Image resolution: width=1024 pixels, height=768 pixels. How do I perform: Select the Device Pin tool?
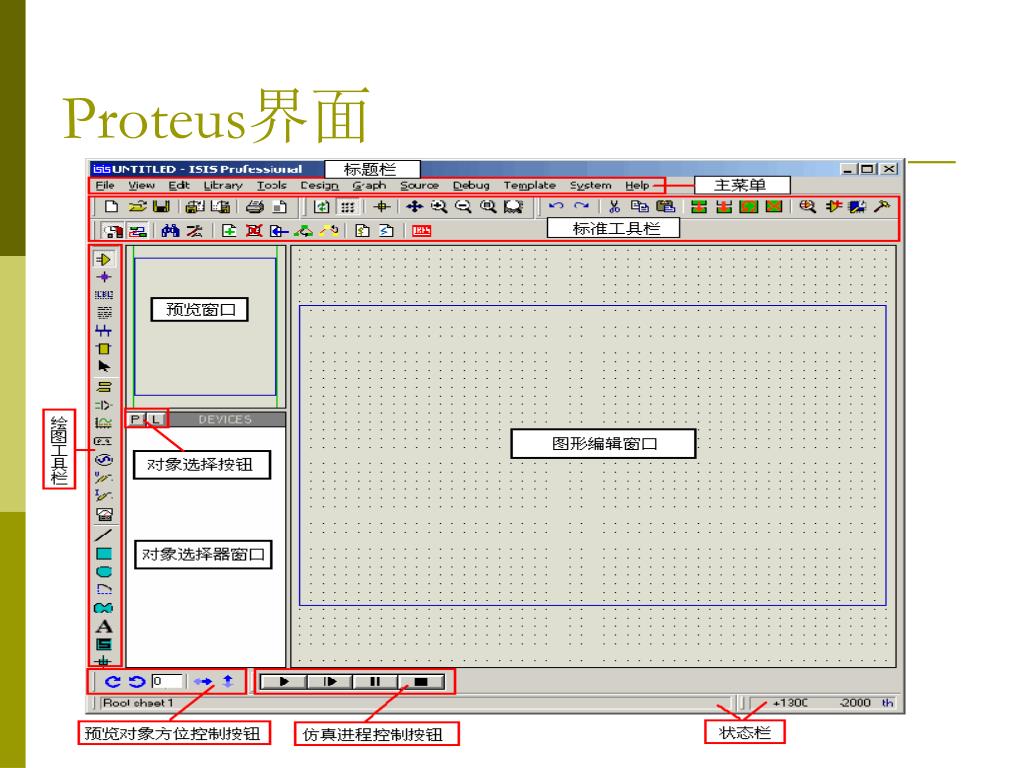point(104,405)
